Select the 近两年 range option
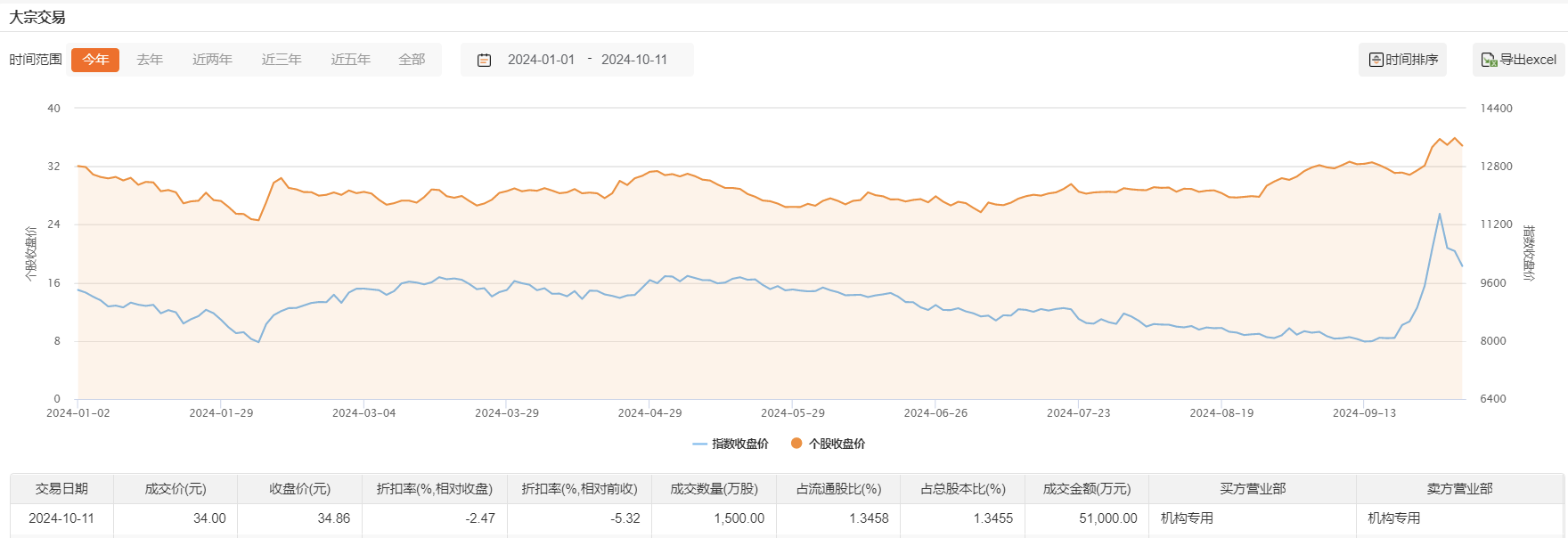Image resolution: width=1568 pixels, height=538 pixels. pyautogui.click(x=212, y=60)
